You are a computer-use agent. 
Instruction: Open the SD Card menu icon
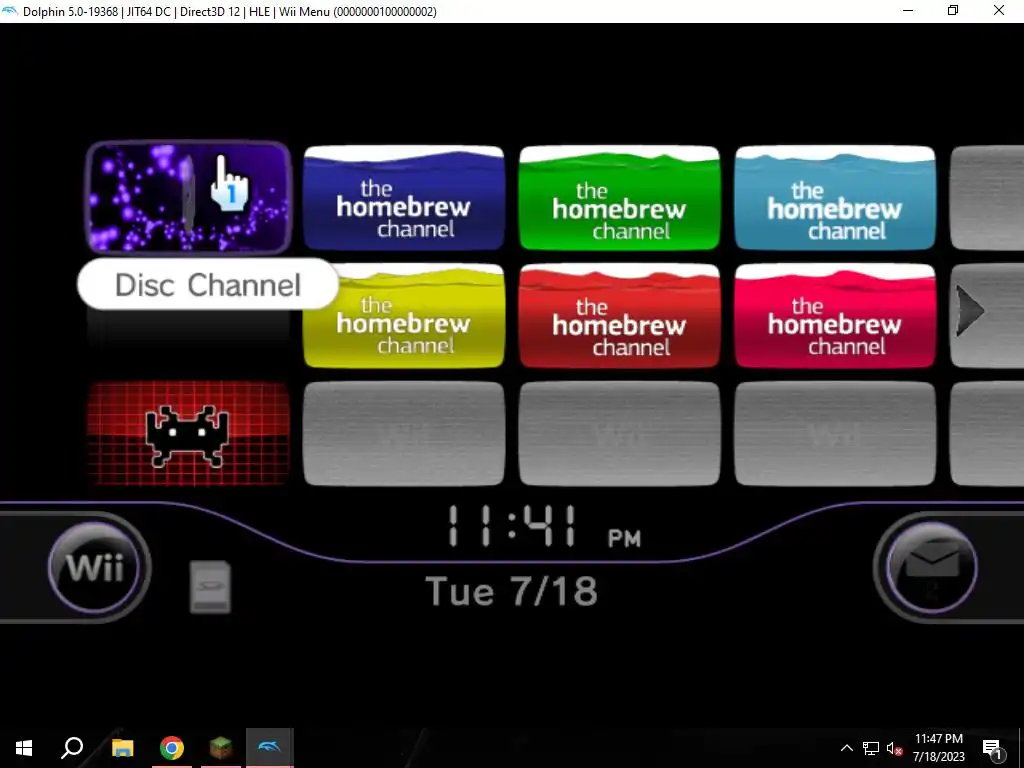tap(210, 586)
